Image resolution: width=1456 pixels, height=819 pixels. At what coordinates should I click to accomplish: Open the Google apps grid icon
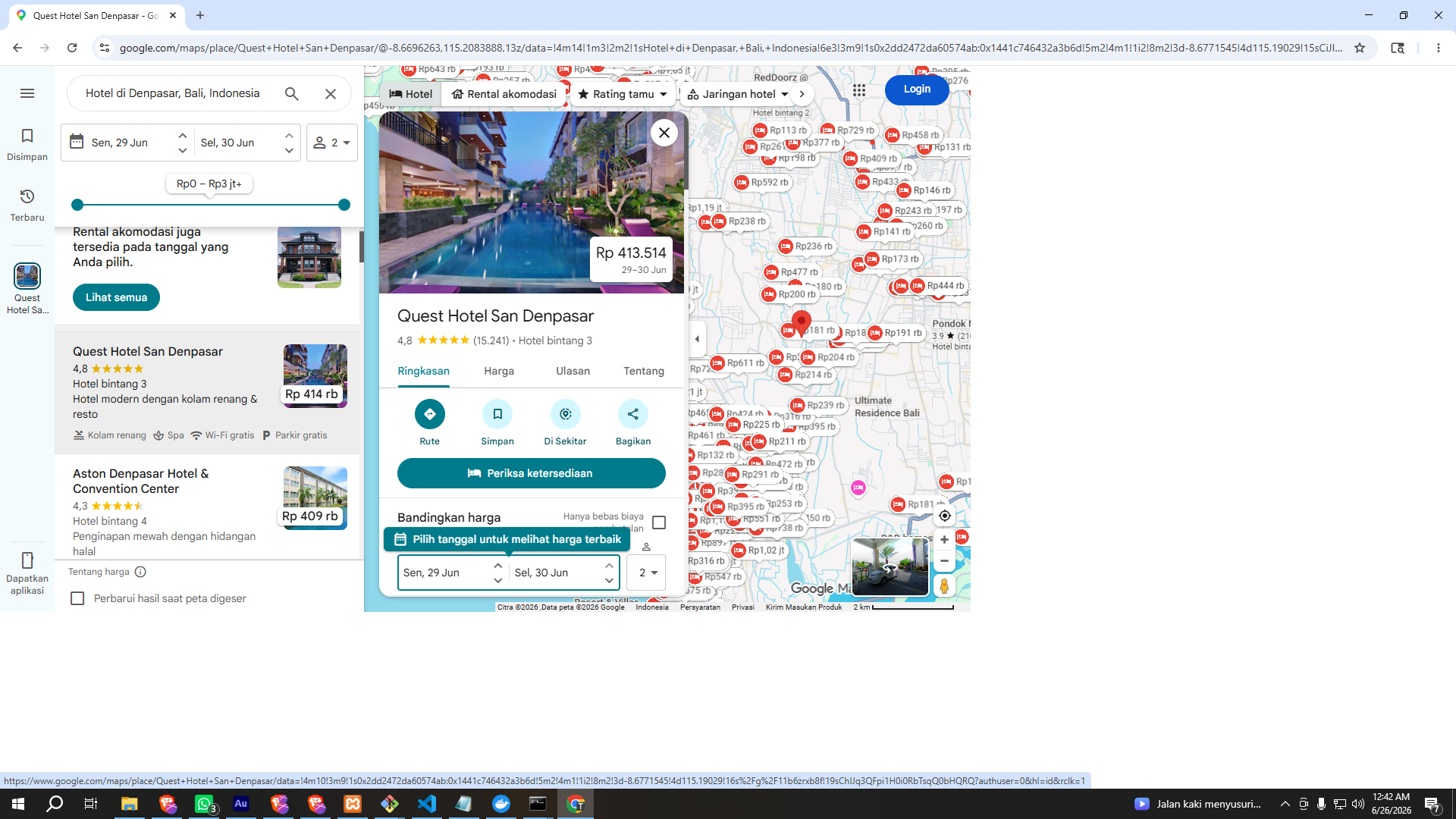pyautogui.click(x=859, y=90)
